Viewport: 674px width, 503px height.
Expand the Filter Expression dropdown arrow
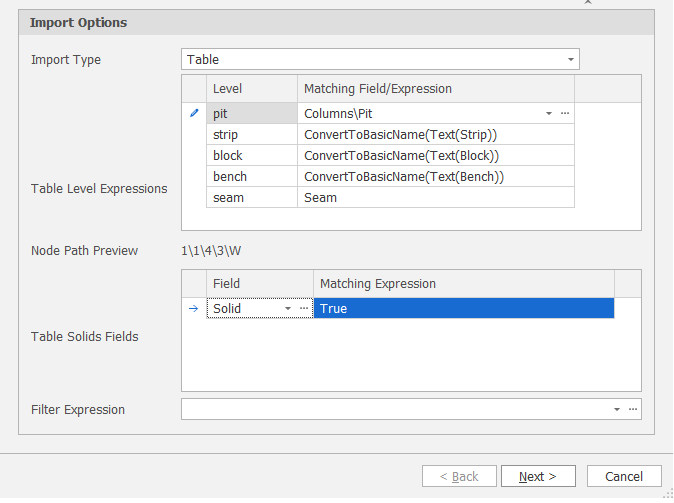617,409
